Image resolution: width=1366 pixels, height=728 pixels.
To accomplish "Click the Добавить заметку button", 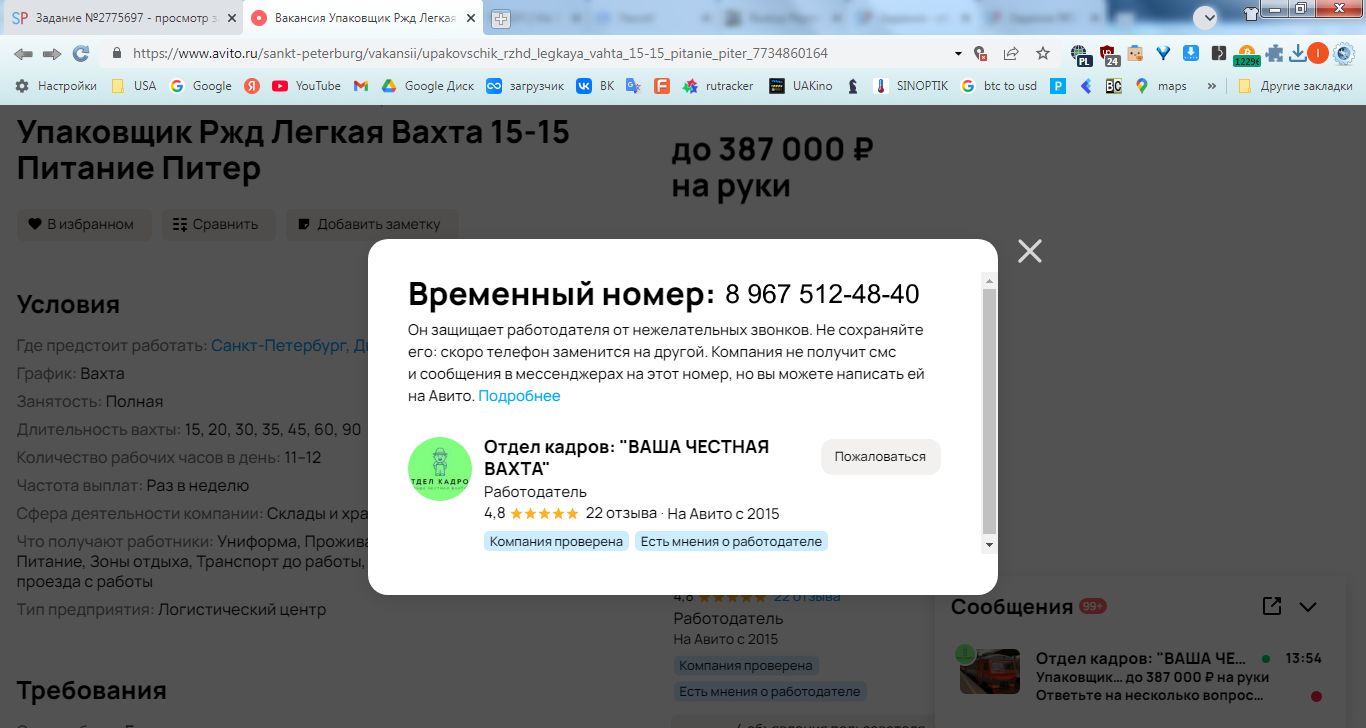I will coord(371,224).
